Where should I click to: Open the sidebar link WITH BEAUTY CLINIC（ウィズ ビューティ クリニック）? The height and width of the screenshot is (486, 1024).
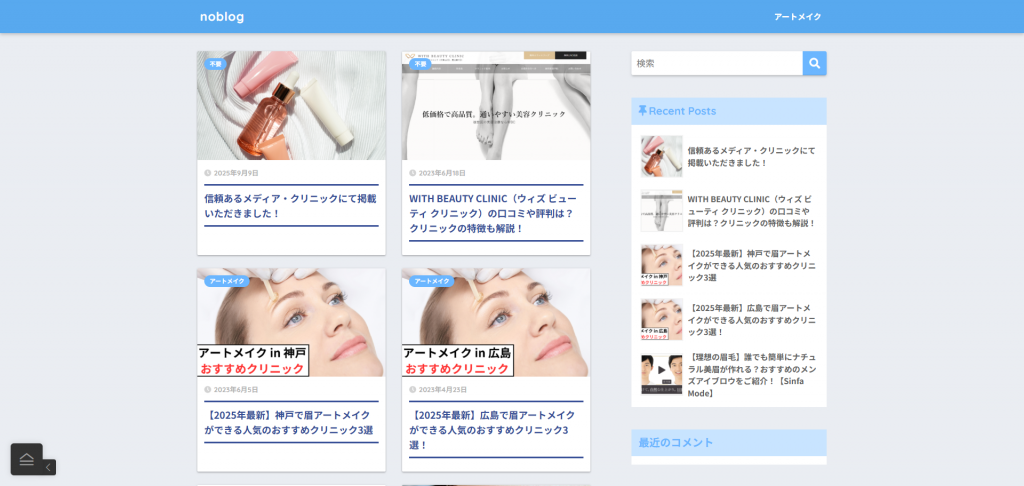[752, 211]
